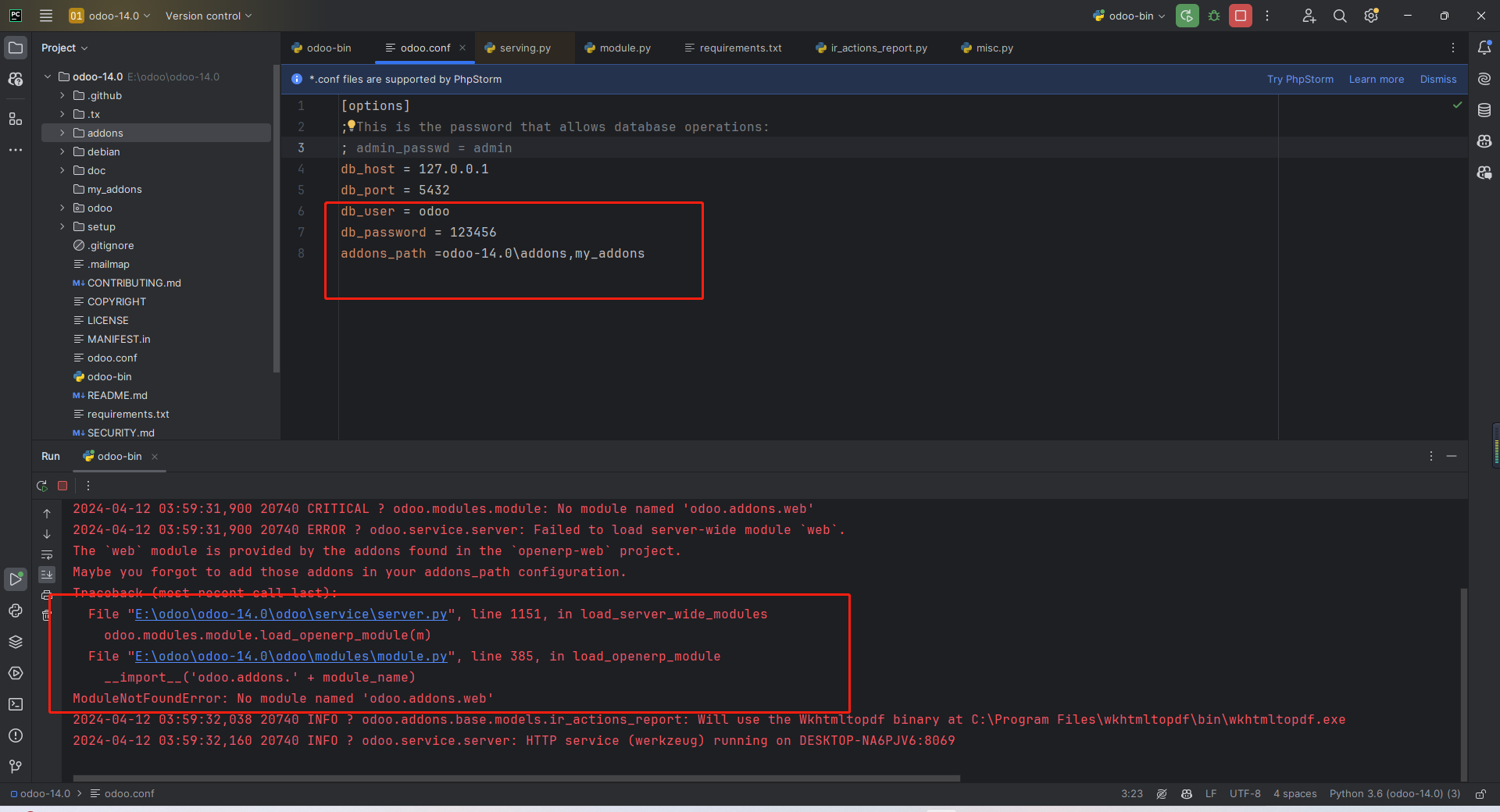Open the Problems tool window
The height and width of the screenshot is (812, 1500).
tap(16, 735)
